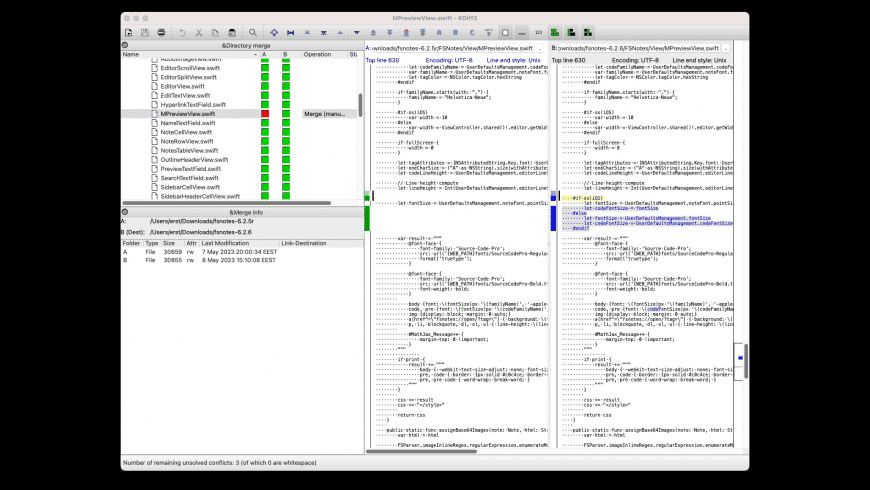
Task: Click the file A path input field
Action: point(452,48)
